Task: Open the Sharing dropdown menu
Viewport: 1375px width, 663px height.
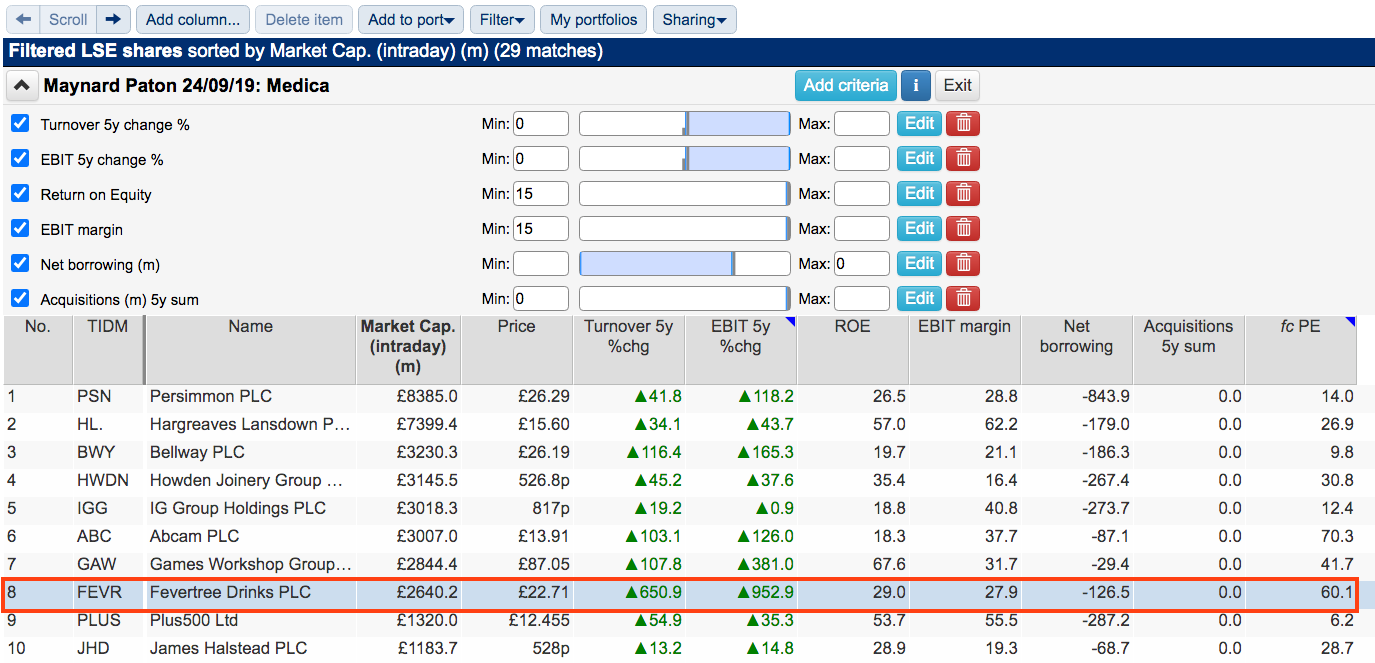Action: tap(694, 19)
